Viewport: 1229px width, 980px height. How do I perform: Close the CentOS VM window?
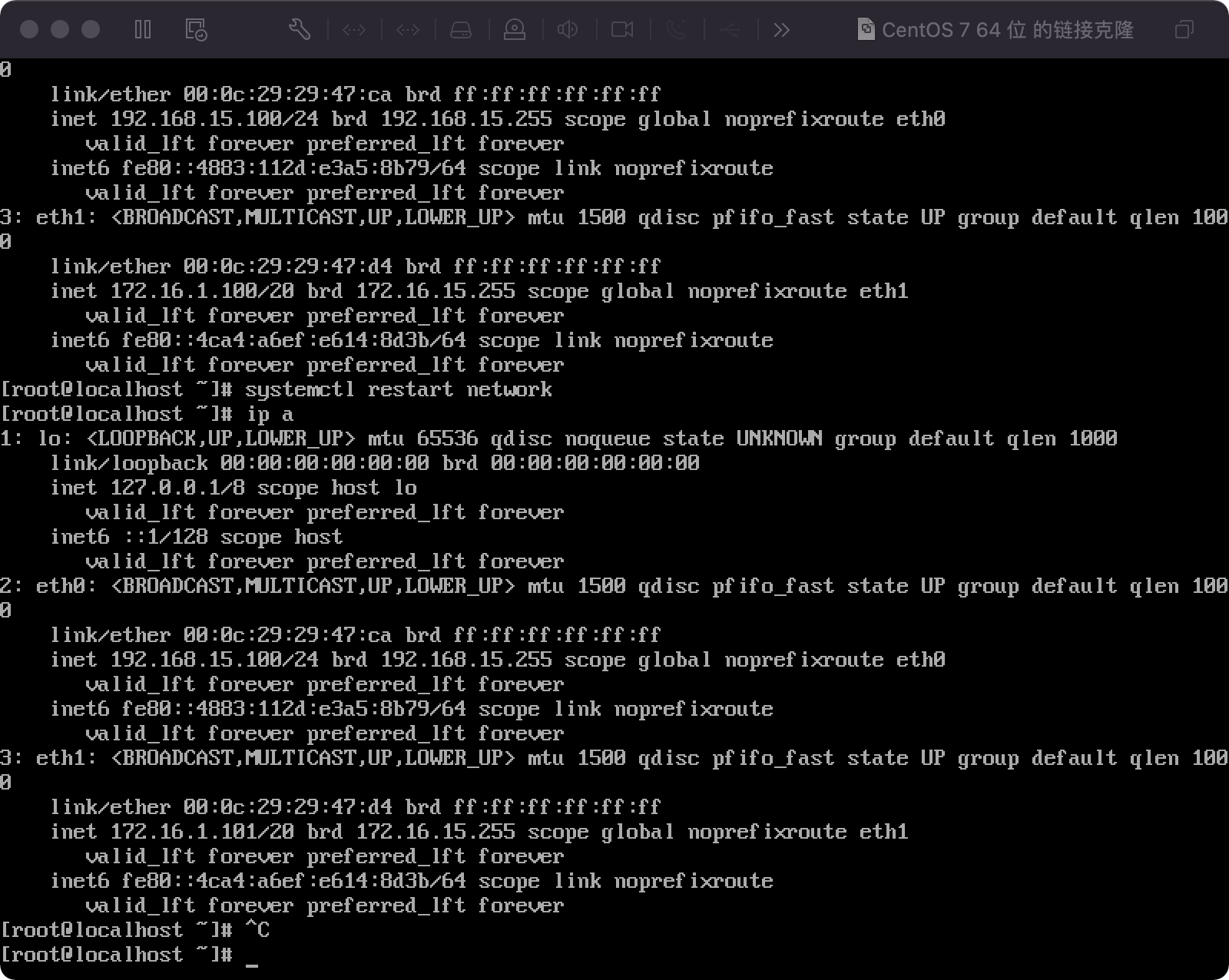pyautogui.click(x=29, y=29)
